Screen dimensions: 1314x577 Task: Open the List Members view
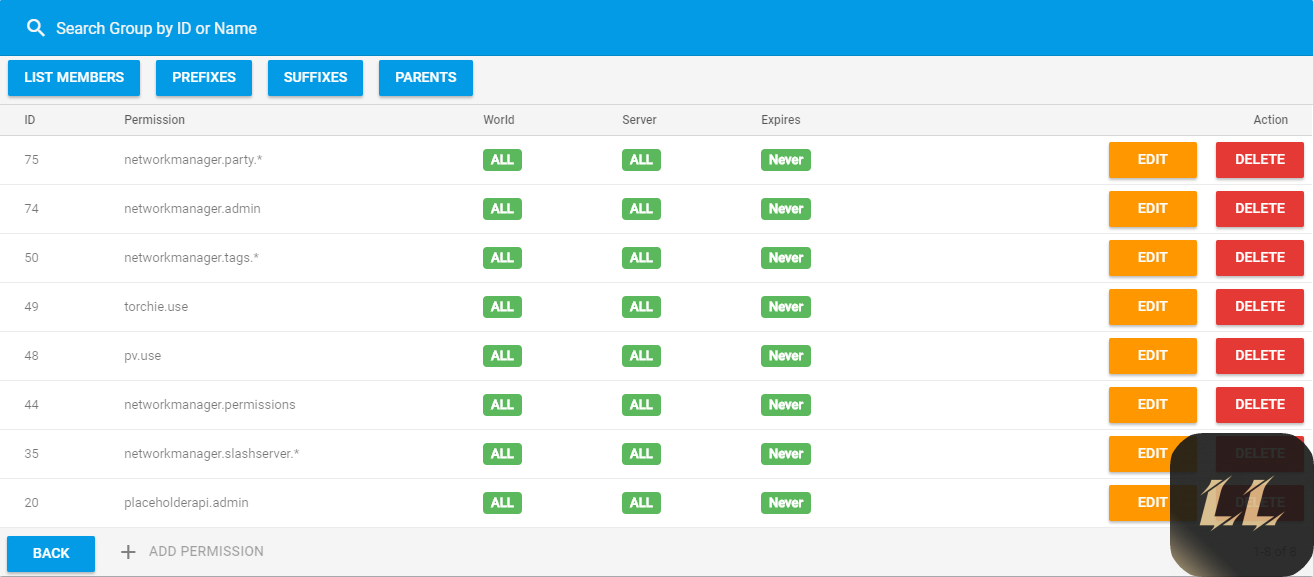pyautogui.click(x=74, y=78)
